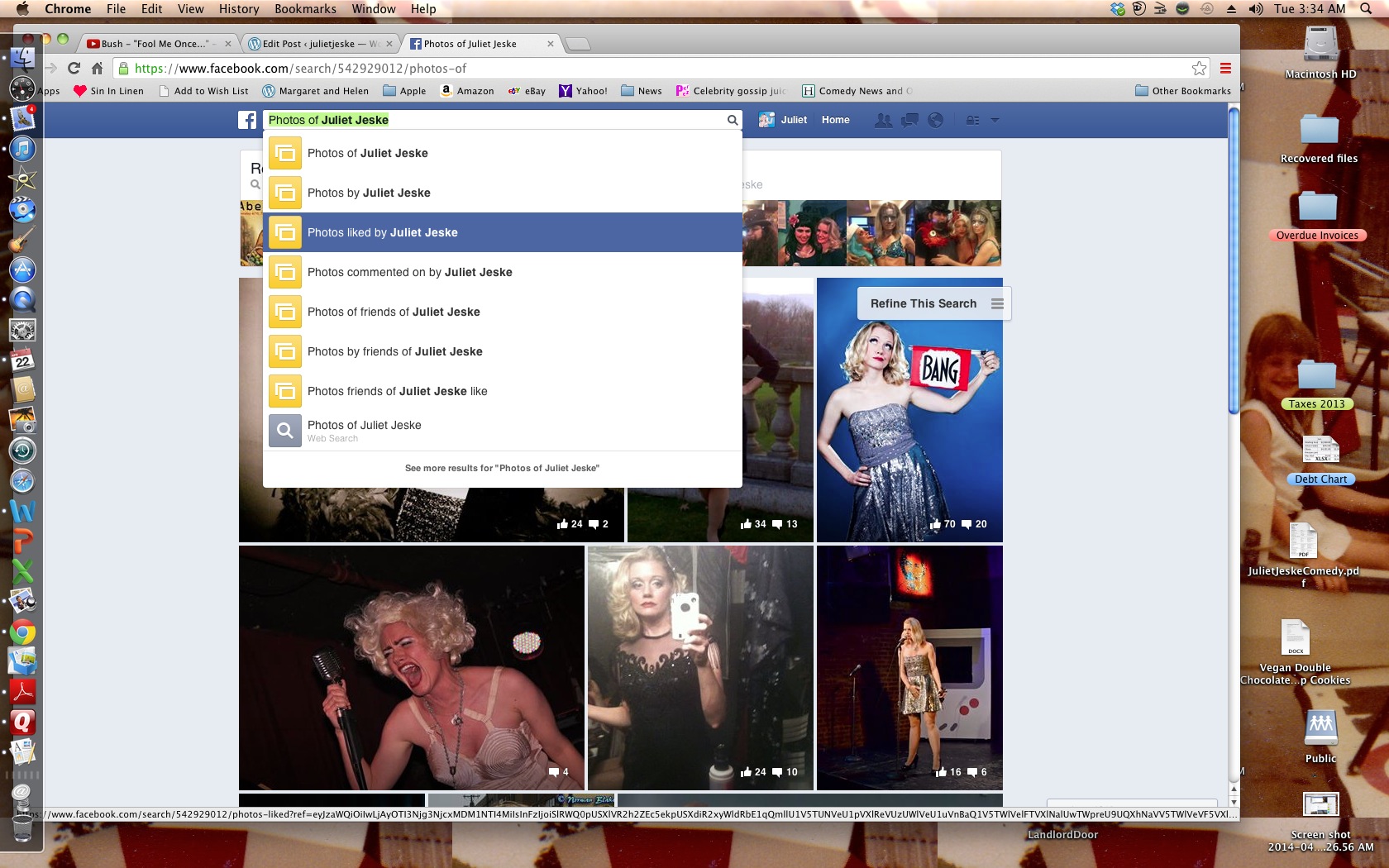The width and height of the screenshot is (1389, 868).
Task: Open the 'Sin In Linen' bookmark
Action: [x=108, y=91]
